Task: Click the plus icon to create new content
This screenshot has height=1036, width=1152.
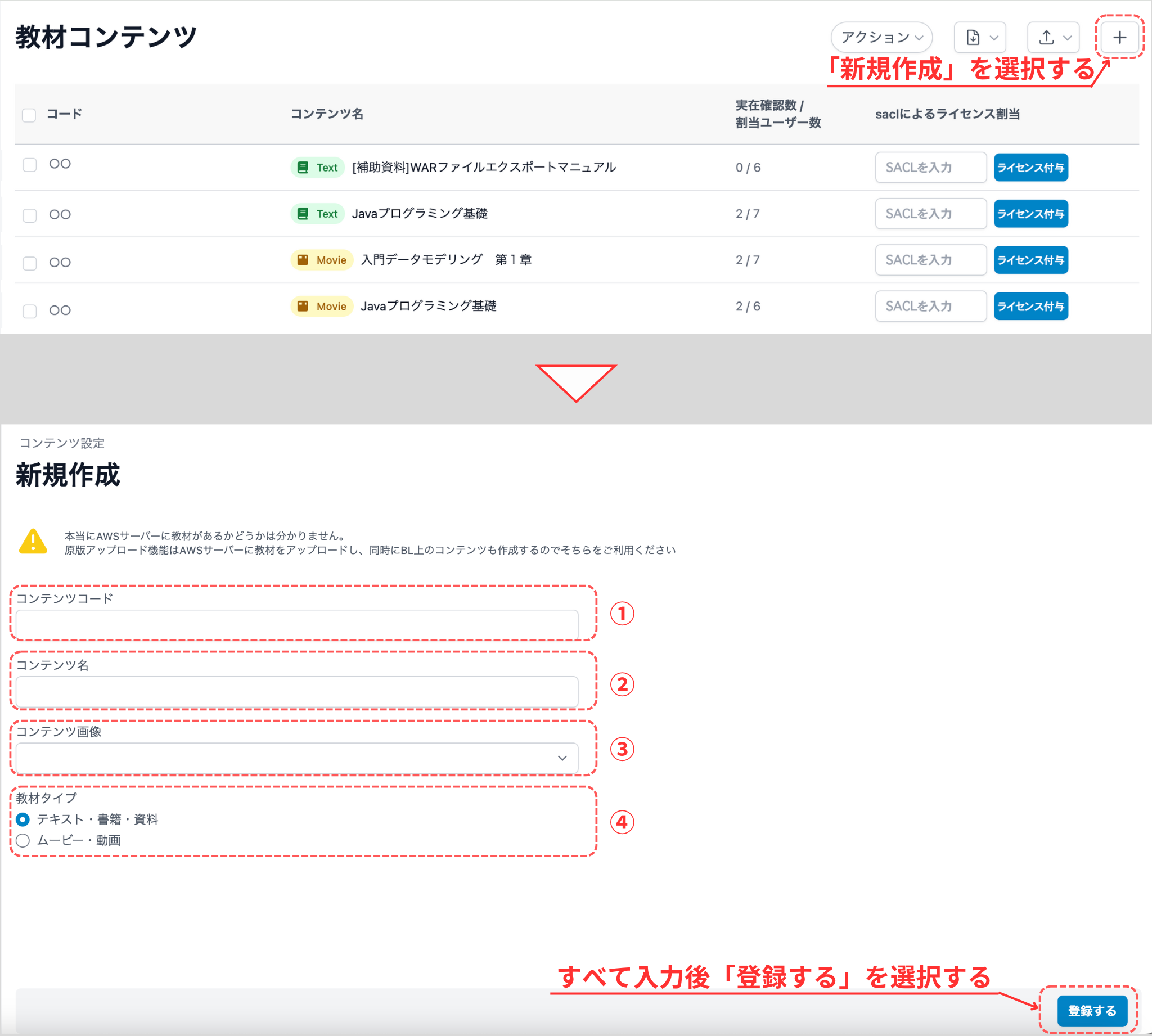Action: pyautogui.click(x=1118, y=37)
